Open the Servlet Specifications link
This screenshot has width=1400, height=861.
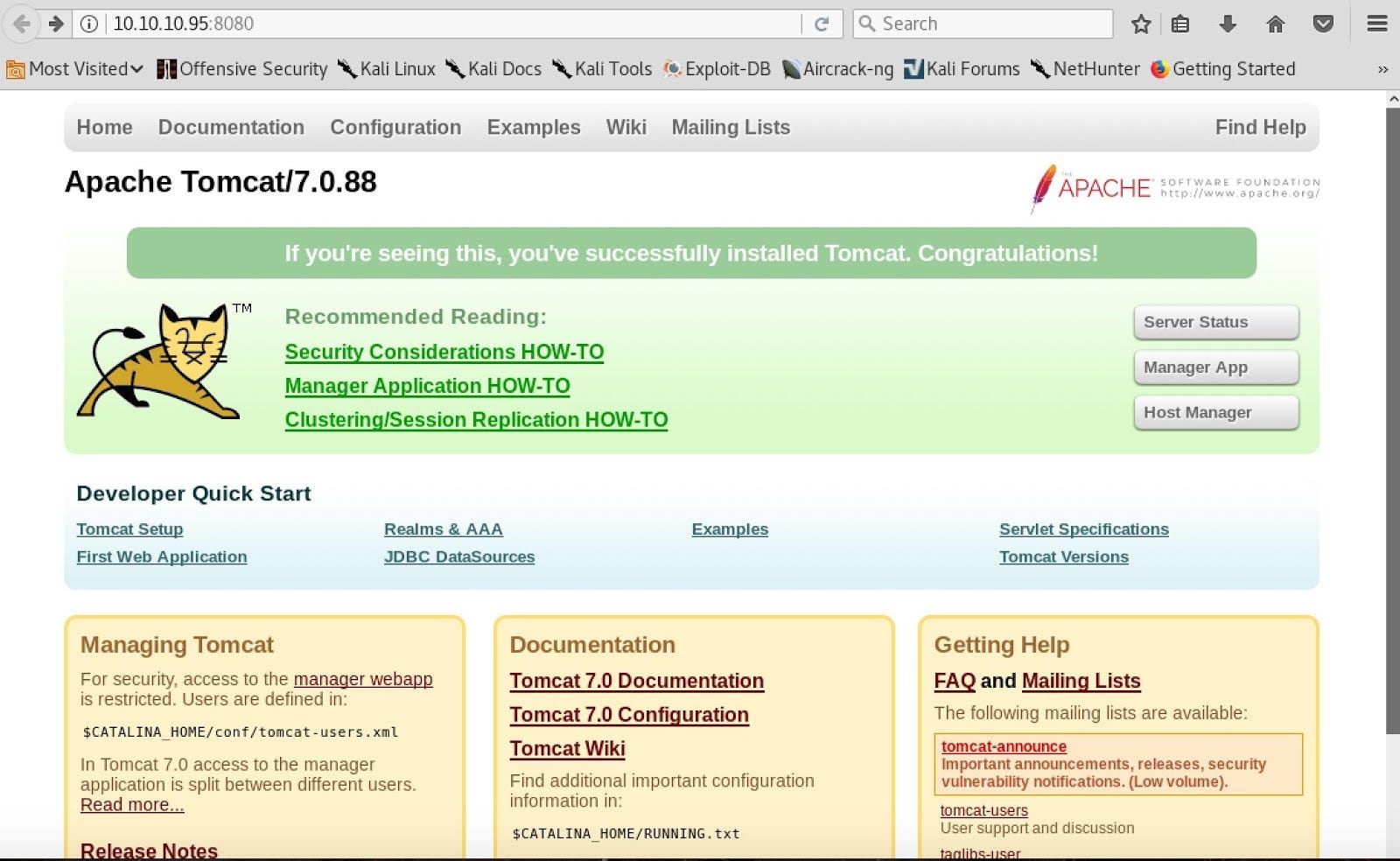point(1084,529)
